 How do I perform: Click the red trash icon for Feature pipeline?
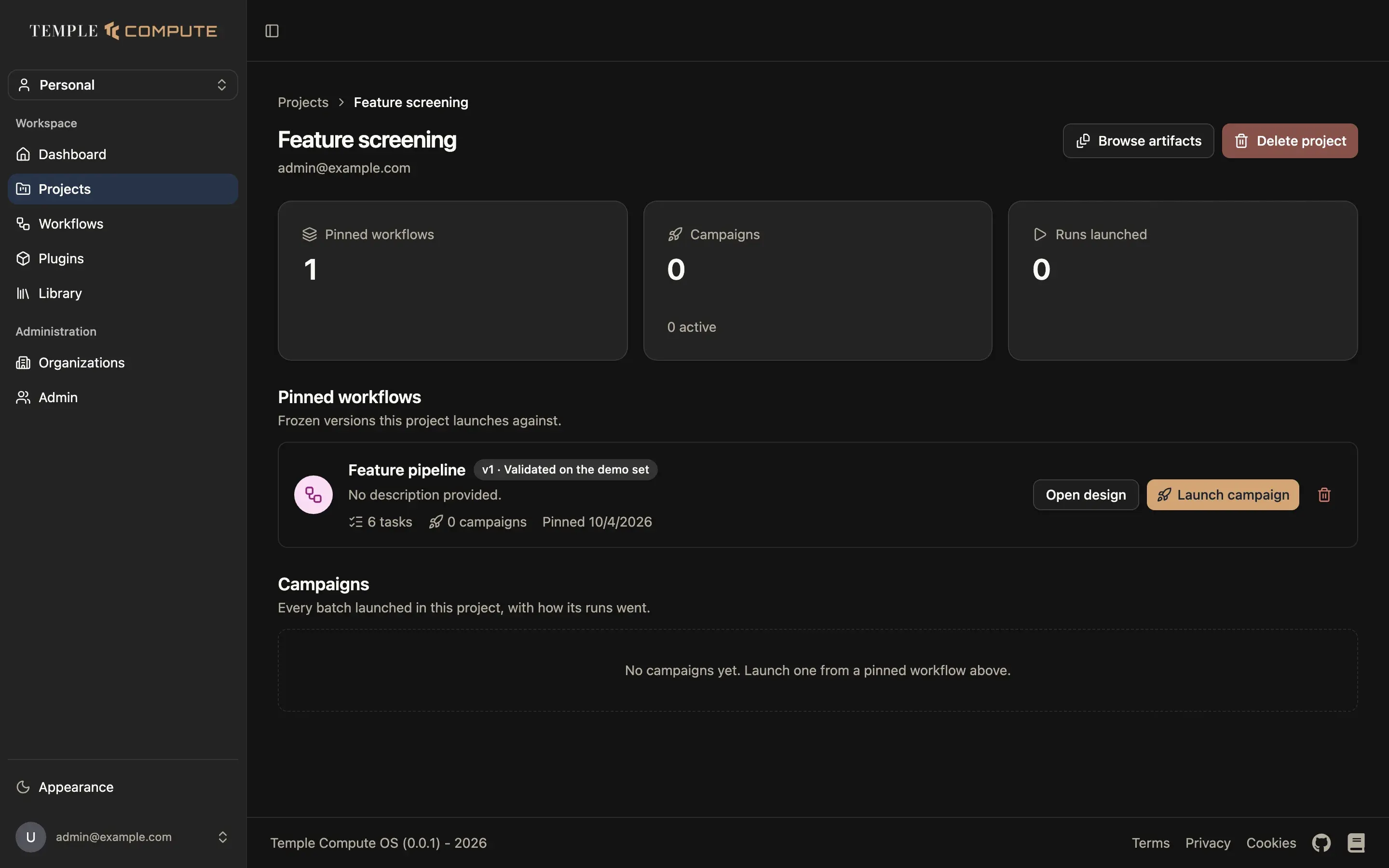click(1324, 495)
